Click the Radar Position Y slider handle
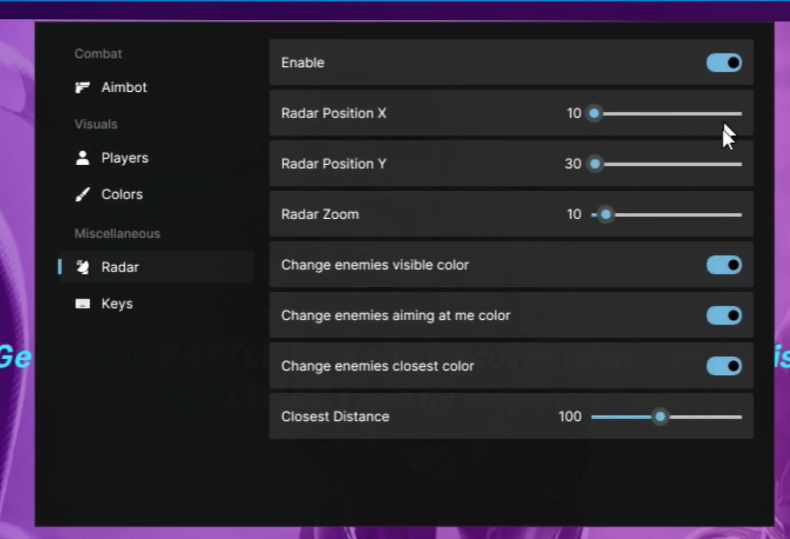Screen dimensions: 790x539 click(595, 164)
